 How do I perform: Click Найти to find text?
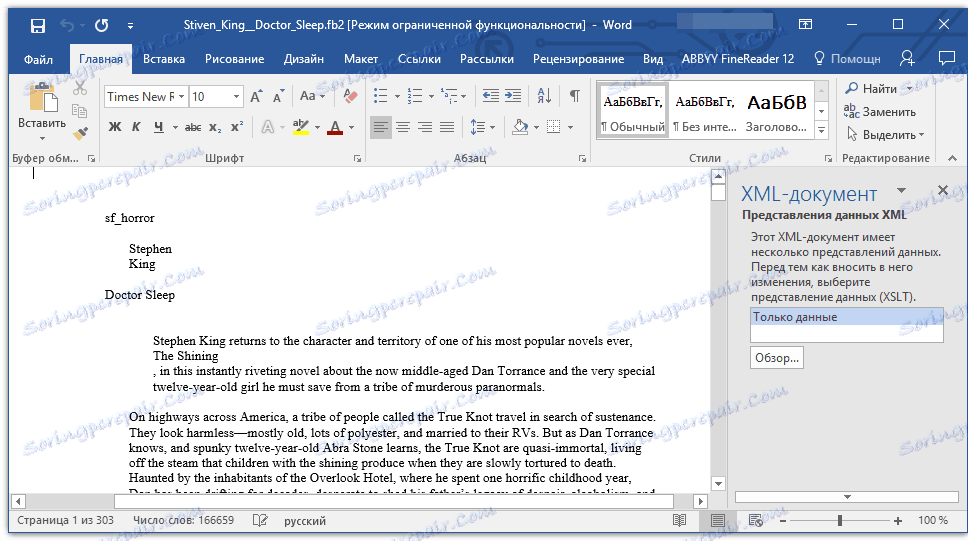872,89
